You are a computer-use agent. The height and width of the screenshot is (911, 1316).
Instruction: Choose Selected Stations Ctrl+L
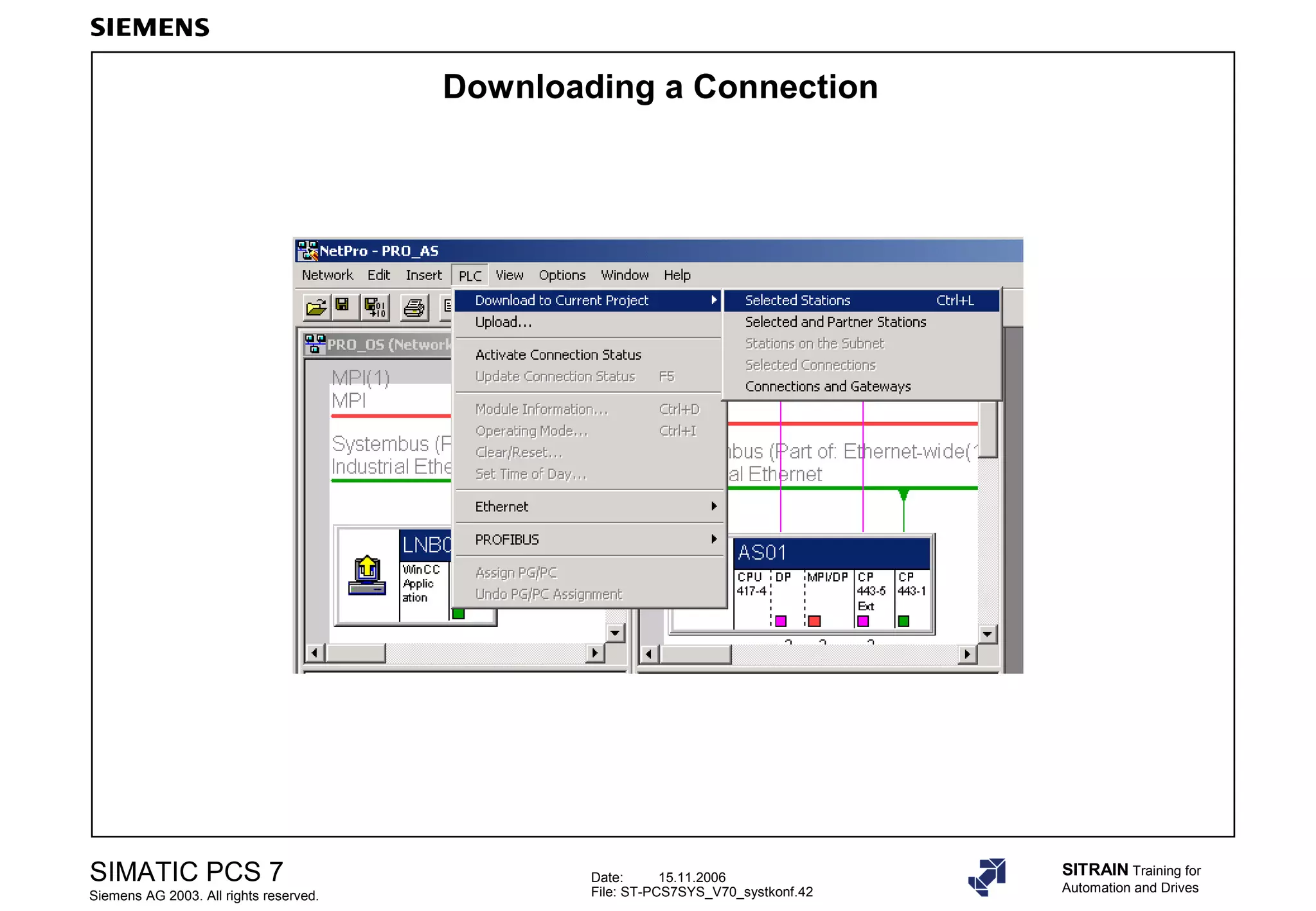coord(861,301)
